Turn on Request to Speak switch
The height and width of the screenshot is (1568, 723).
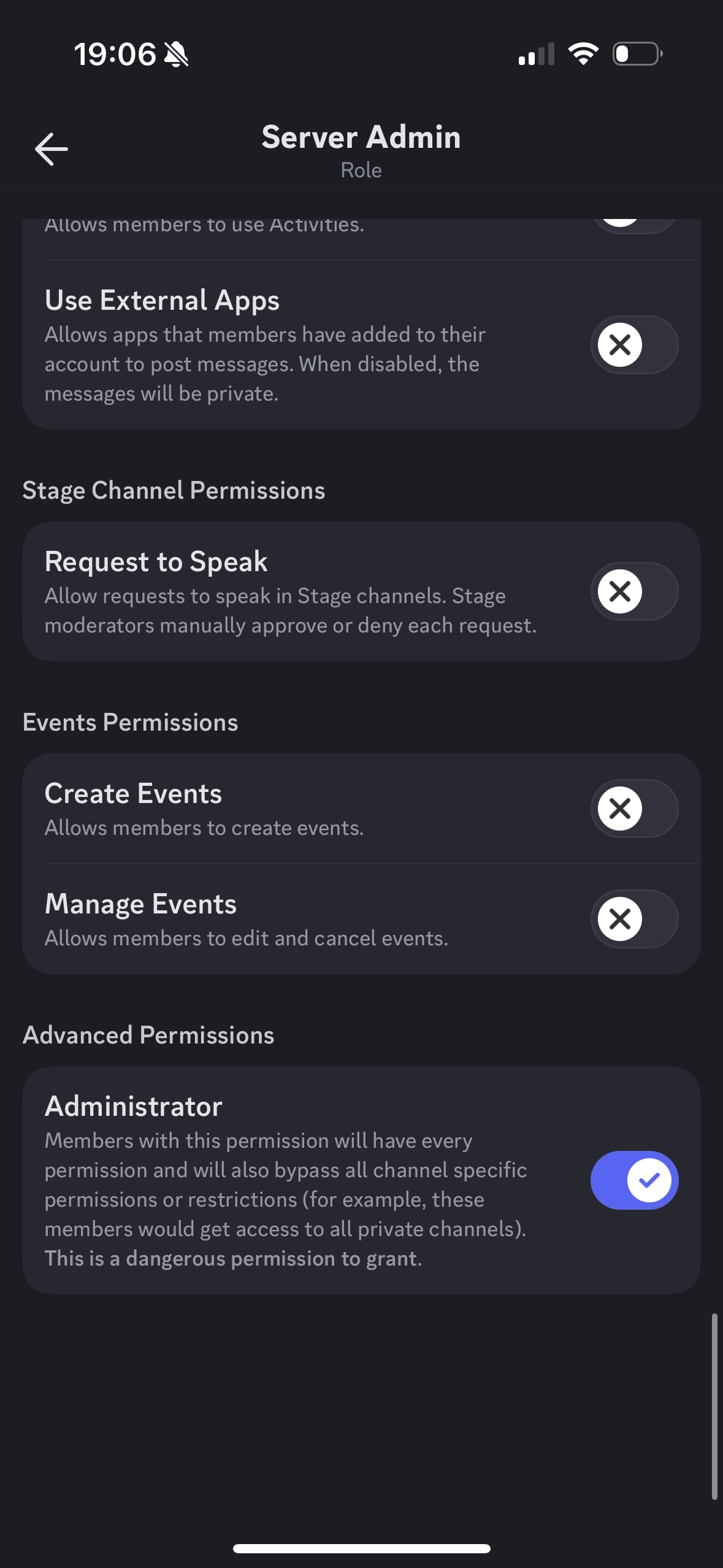(634, 591)
